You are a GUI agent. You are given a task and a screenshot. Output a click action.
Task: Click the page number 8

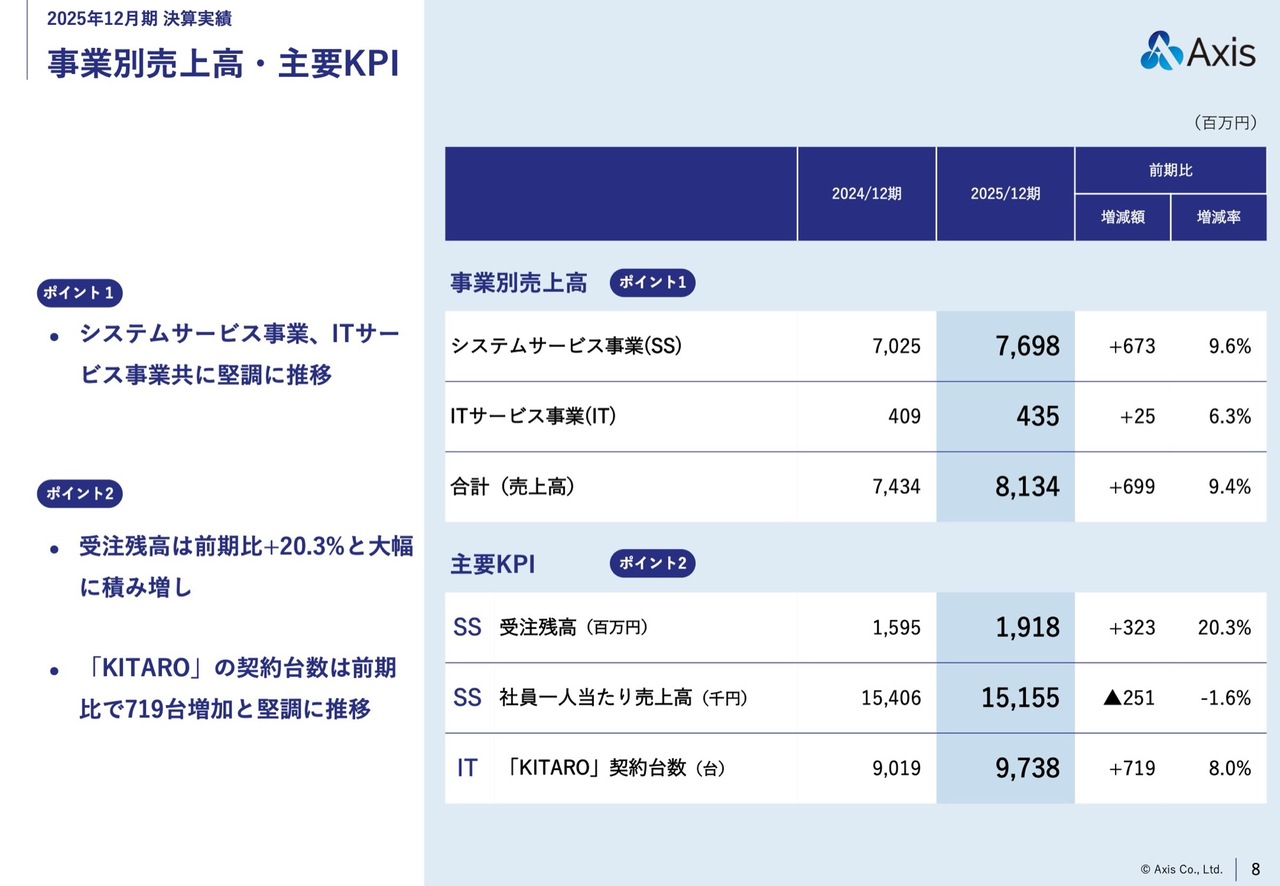pyautogui.click(x=1255, y=869)
